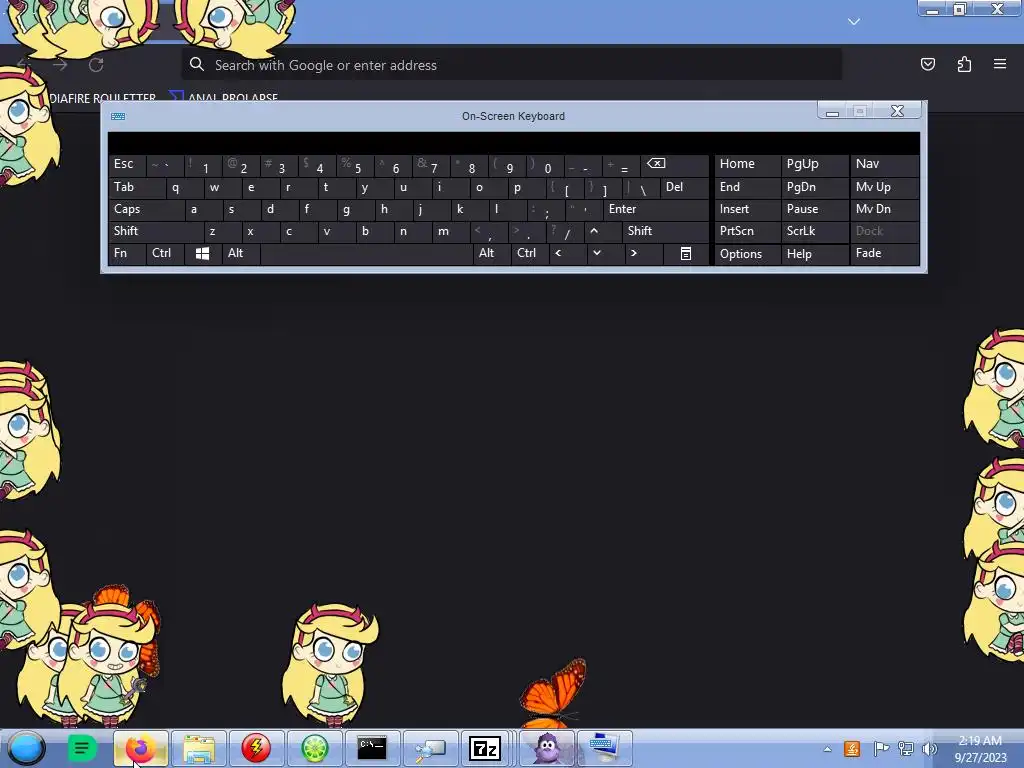This screenshot has height=768, width=1024.
Task: Click the m key
Action: tap(451, 231)
